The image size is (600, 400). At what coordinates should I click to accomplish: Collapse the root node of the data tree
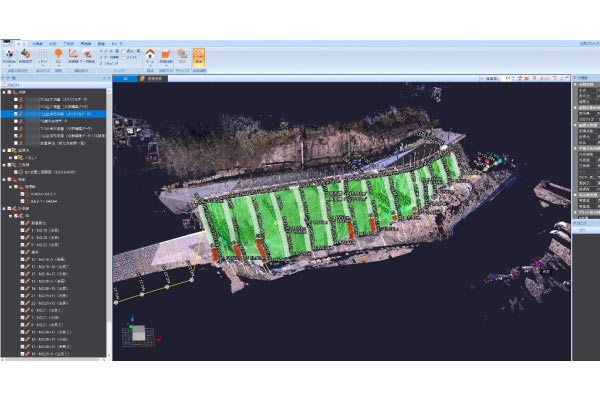(4, 86)
